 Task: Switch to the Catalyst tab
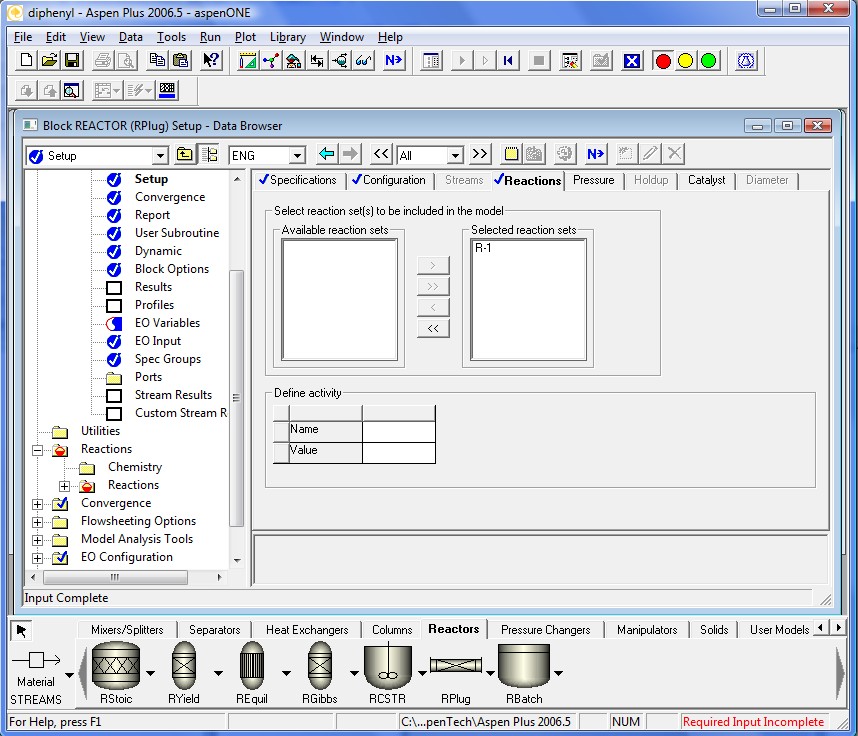click(706, 180)
